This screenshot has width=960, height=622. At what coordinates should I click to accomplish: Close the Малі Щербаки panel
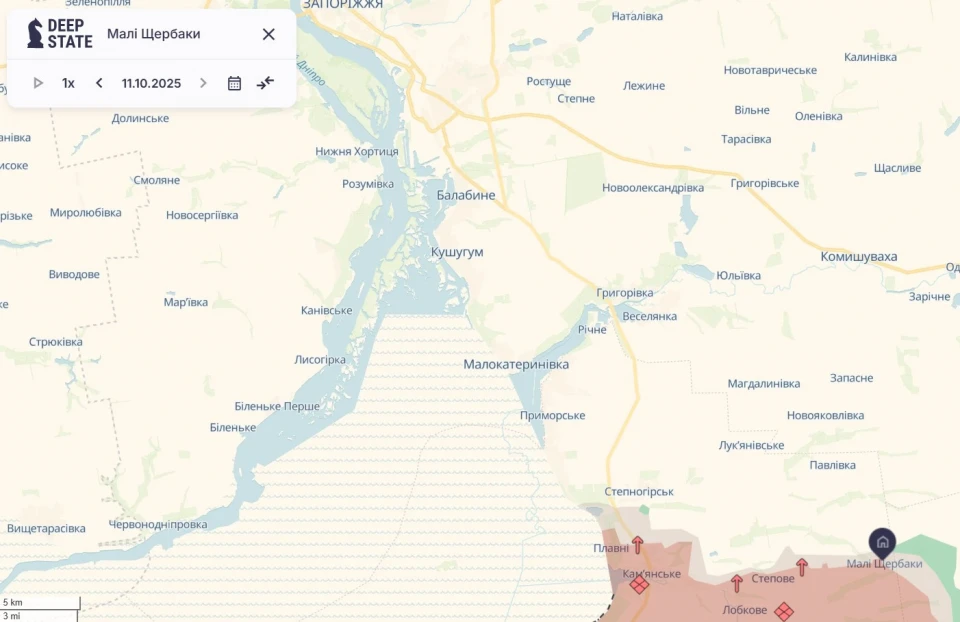point(268,34)
